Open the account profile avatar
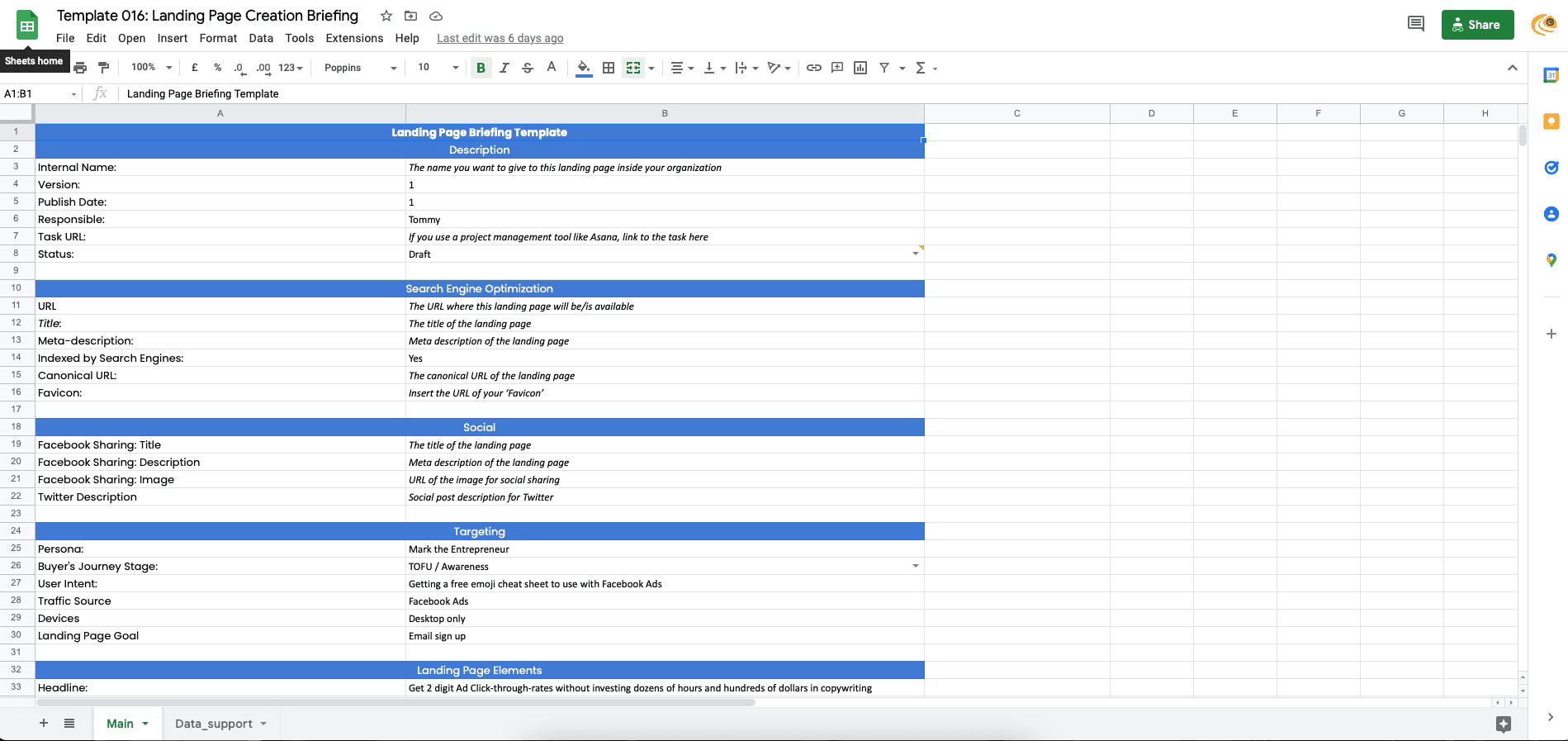The width and height of the screenshot is (1568, 741). (1545, 25)
